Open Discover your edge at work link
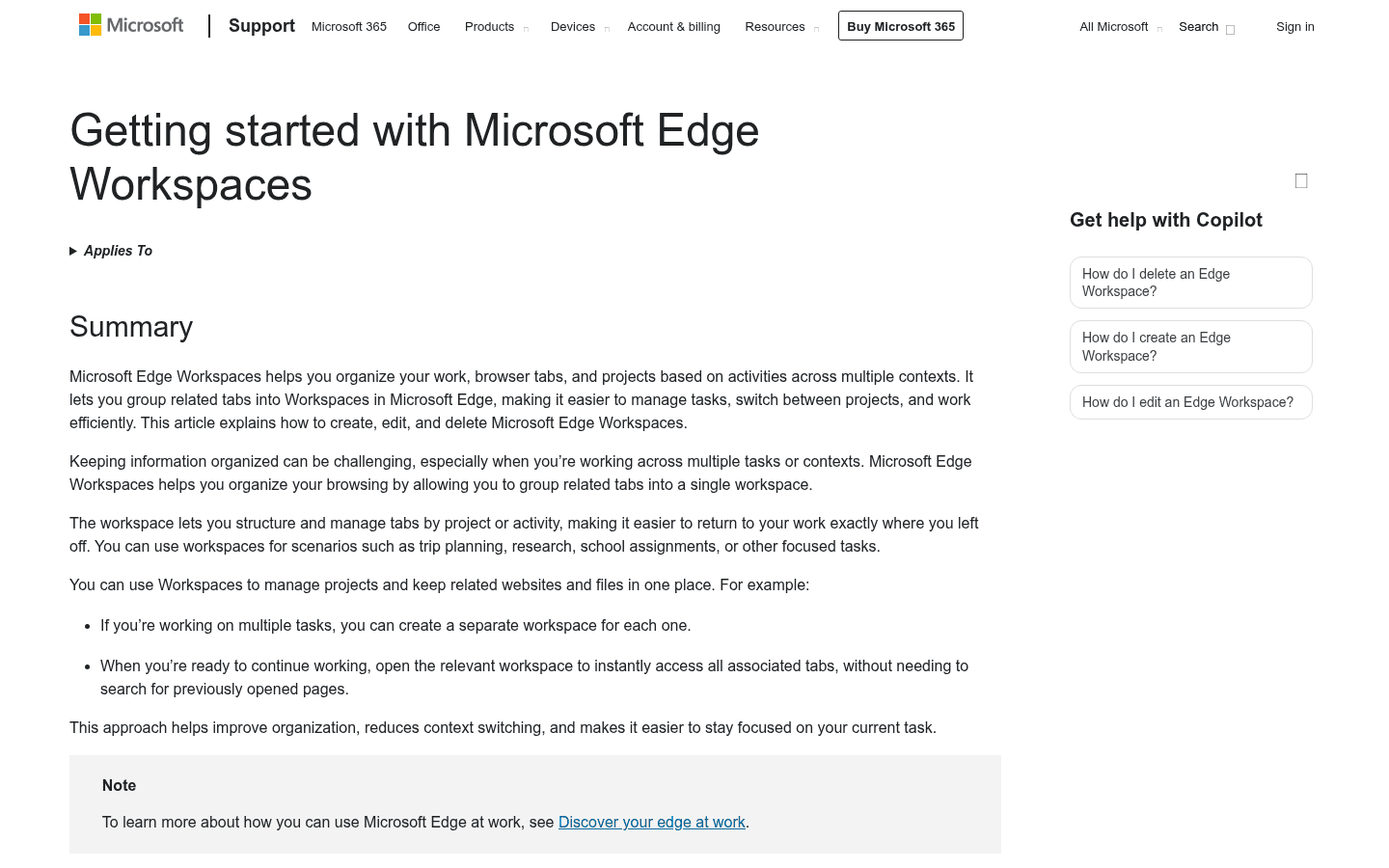The width and height of the screenshot is (1389, 868). 652,823
